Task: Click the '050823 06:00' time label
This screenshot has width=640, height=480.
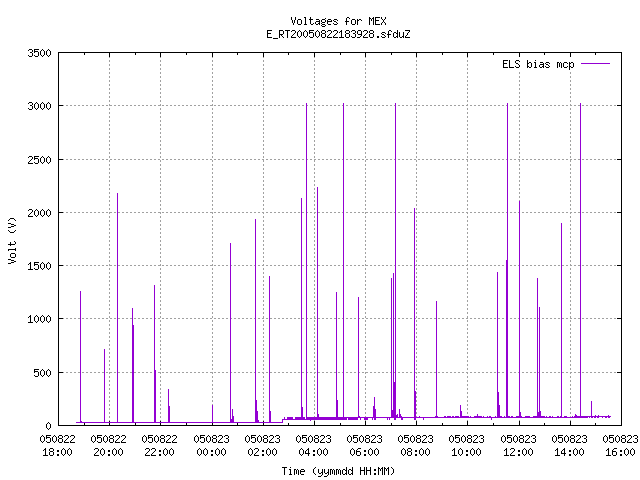Action: (x=364, y=446)
